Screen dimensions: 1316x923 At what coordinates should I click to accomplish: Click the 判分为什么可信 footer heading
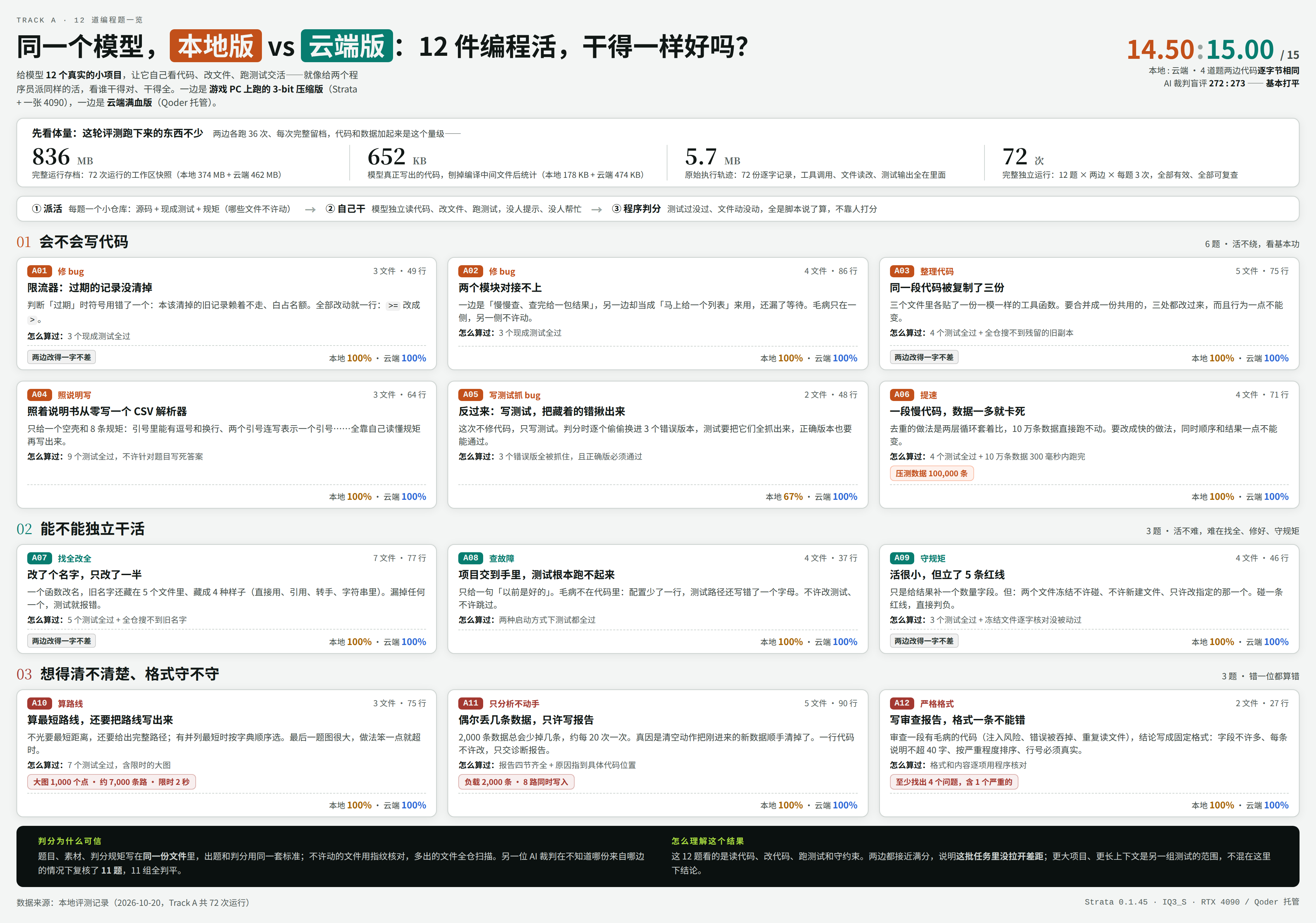pos(69,841)
